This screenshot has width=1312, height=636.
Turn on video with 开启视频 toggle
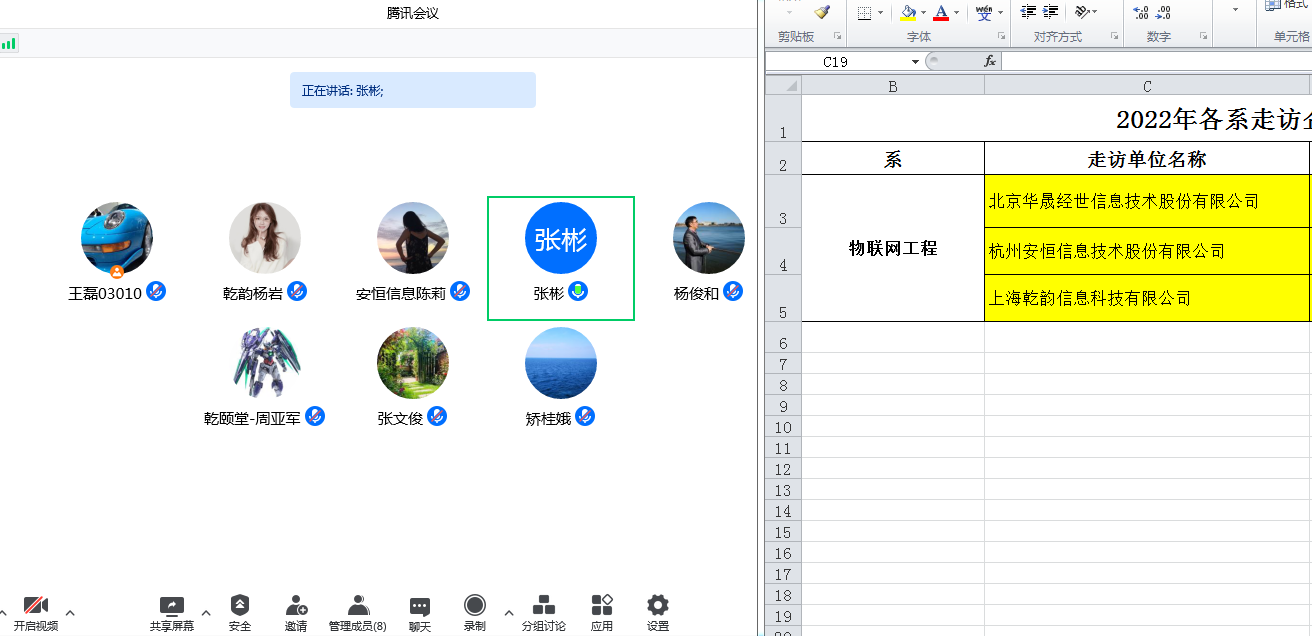(36, 606)
